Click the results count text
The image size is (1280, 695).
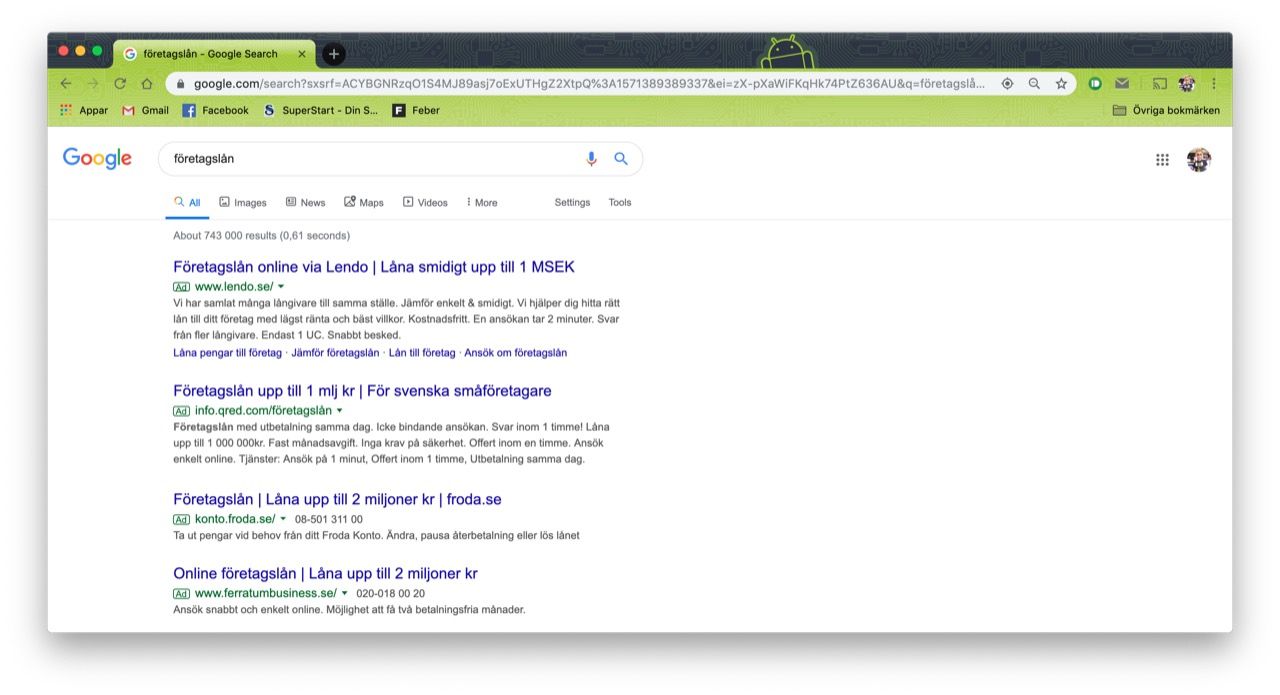pyautogui.click(x=261, y=236)
